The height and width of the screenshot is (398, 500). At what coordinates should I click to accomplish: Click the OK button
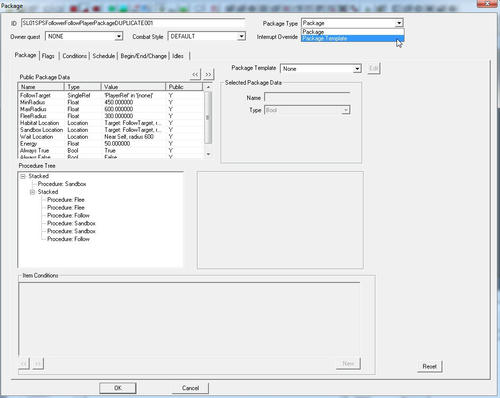coord(118,388)
